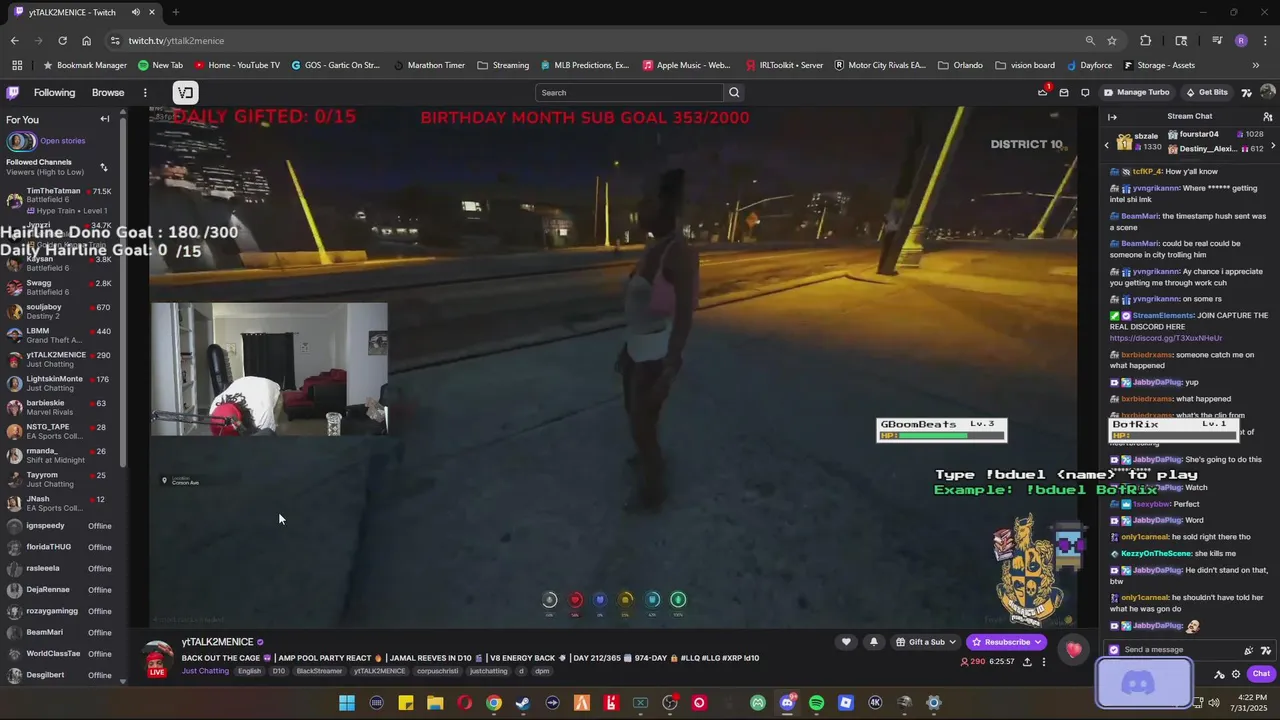
Task: Click the BlackStreamer tag
Action: 319,671
